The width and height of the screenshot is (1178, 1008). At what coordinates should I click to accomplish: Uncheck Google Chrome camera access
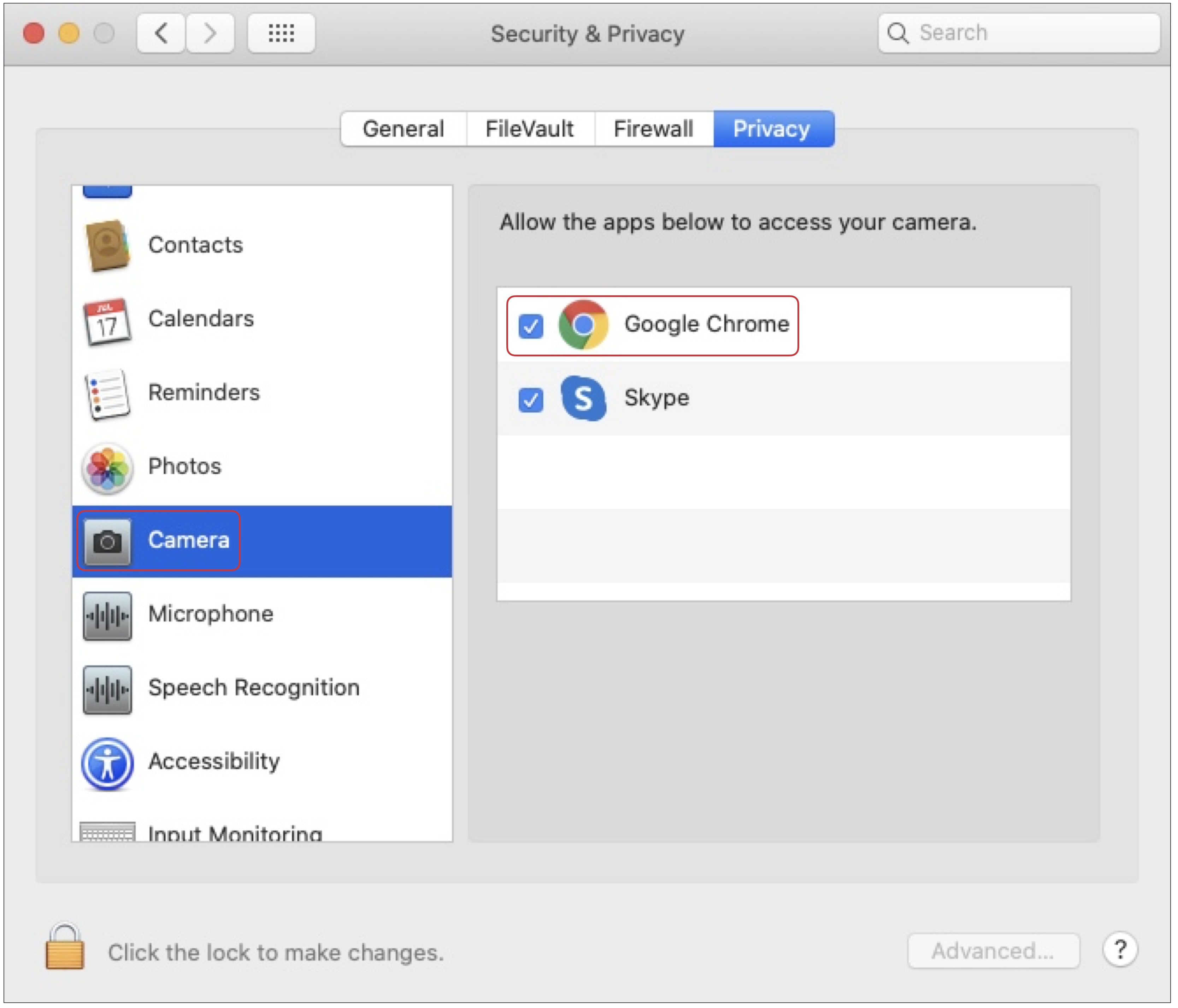pyautogui.click(x=530, y=326)
